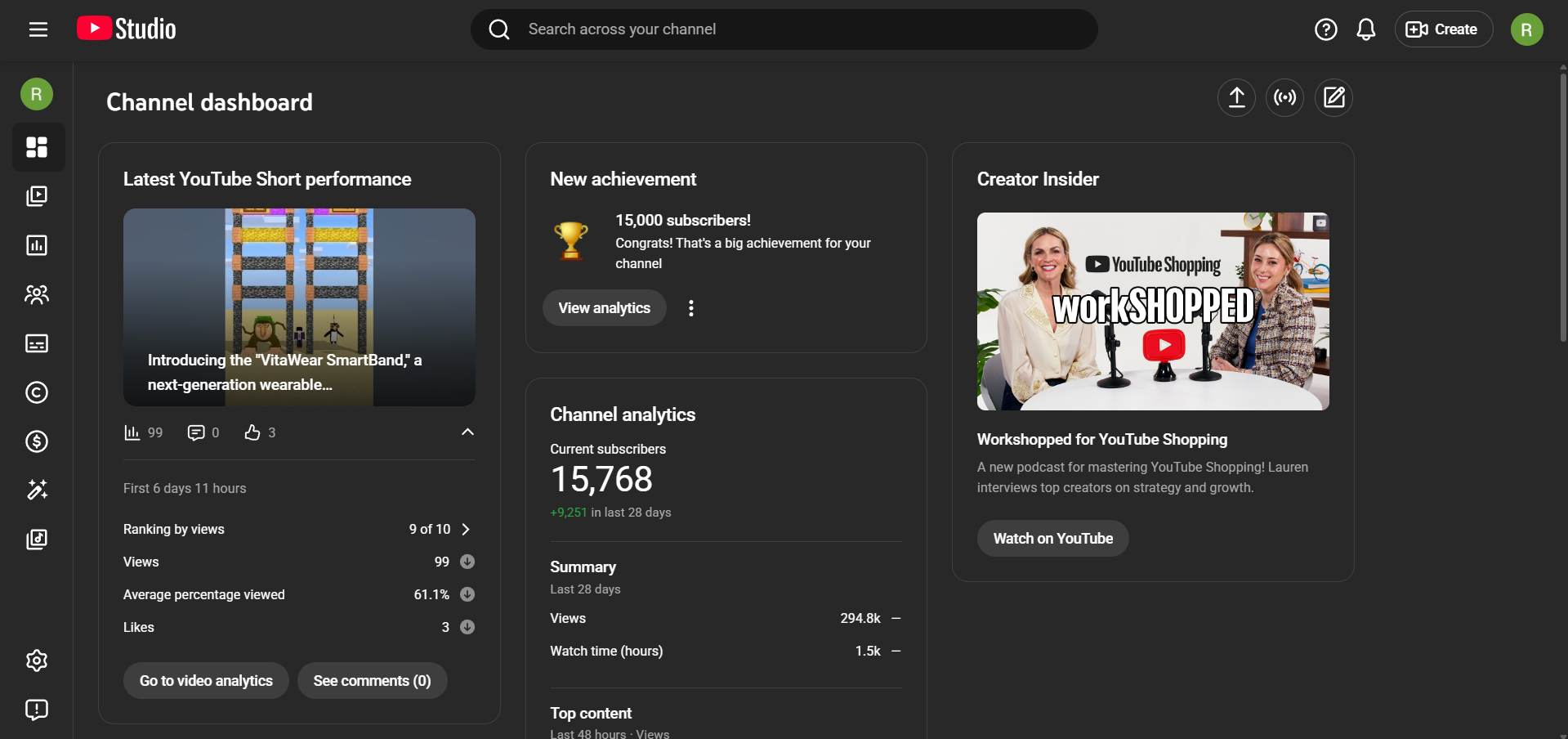Click the Go live icon
This screenshot has width=1568, height=739.
coord(1285,98)
